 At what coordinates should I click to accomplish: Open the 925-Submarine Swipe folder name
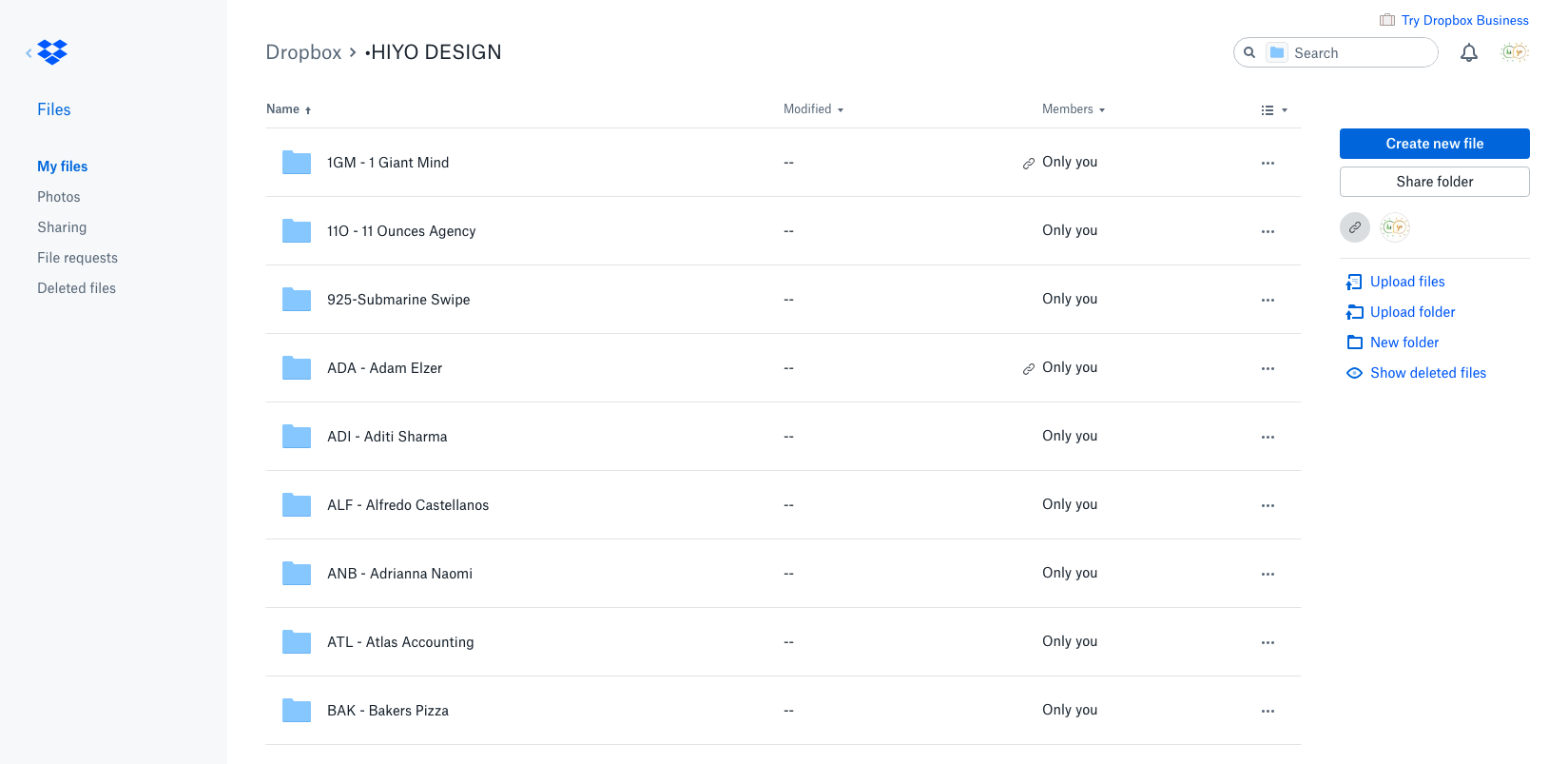398,300
